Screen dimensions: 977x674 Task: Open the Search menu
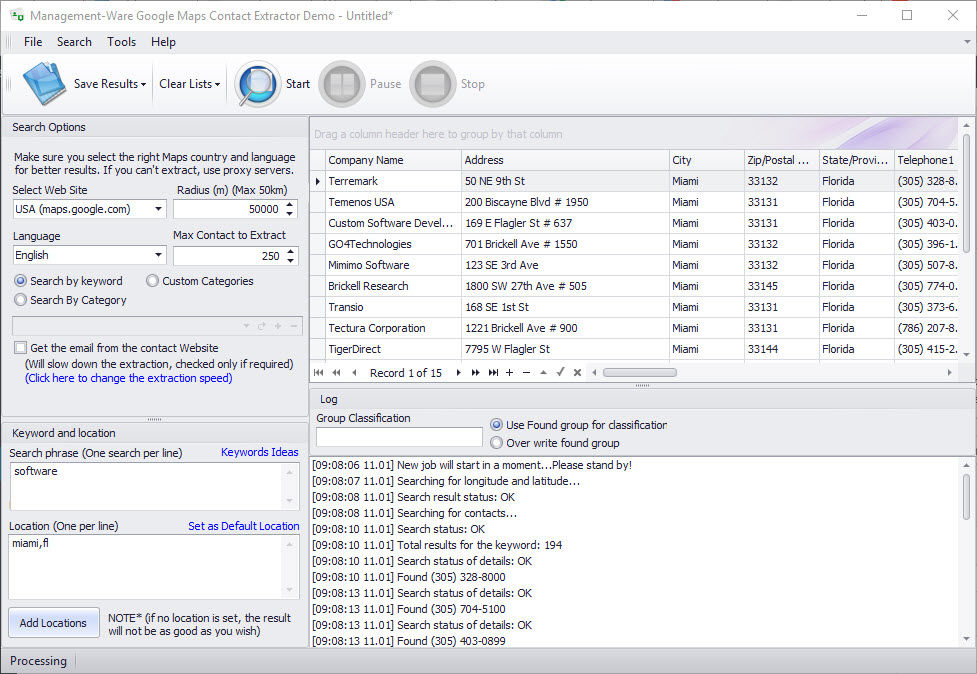[x=74, y=42]
